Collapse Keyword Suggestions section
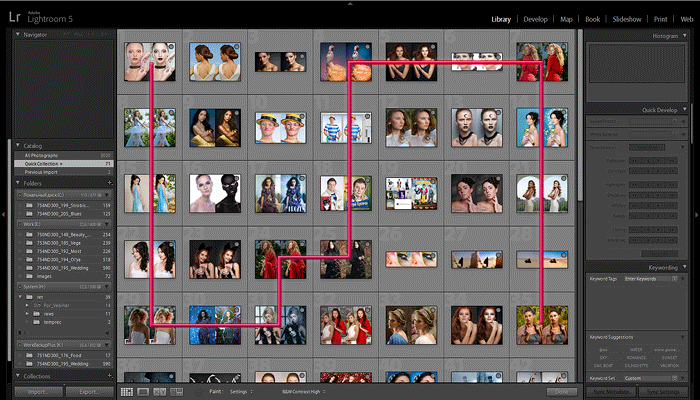 tap(683, 337)
